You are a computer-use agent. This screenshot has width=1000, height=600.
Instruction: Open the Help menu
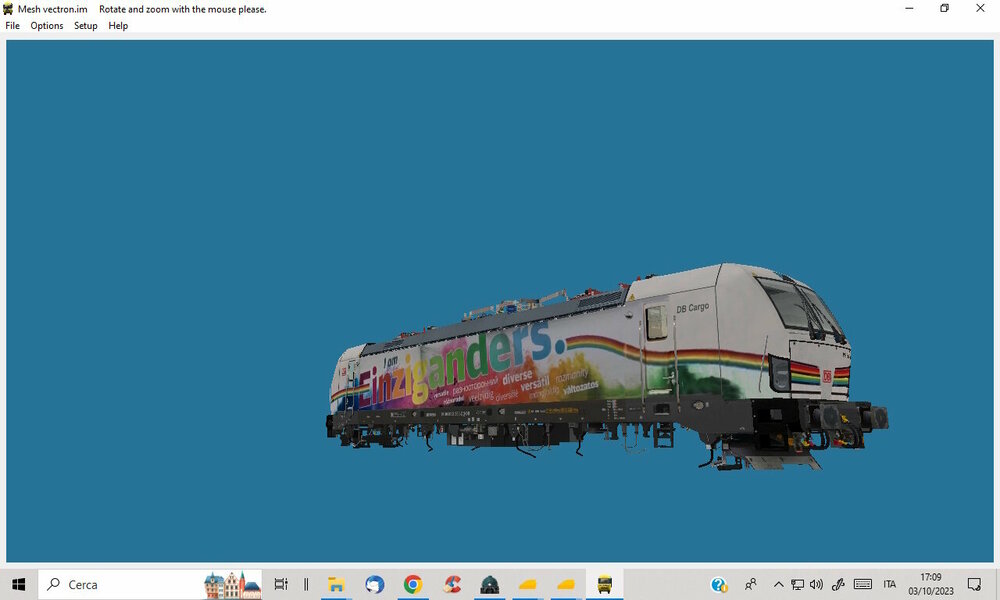point(118,26)
